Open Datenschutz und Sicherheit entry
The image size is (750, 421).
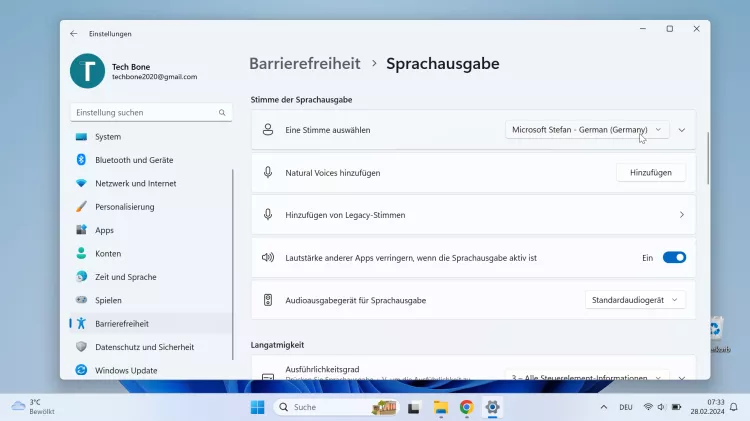[151, 347]
